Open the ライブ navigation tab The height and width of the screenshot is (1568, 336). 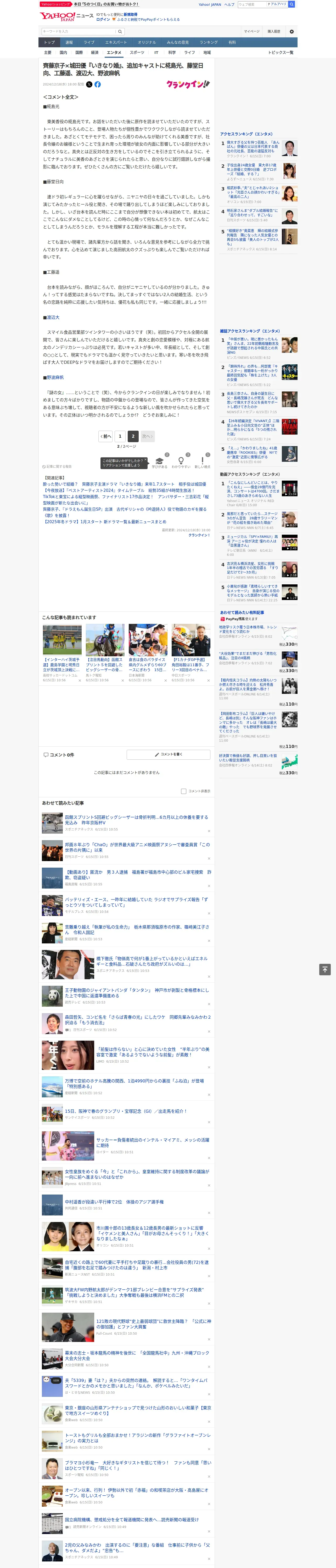click(x=89, y=43)
